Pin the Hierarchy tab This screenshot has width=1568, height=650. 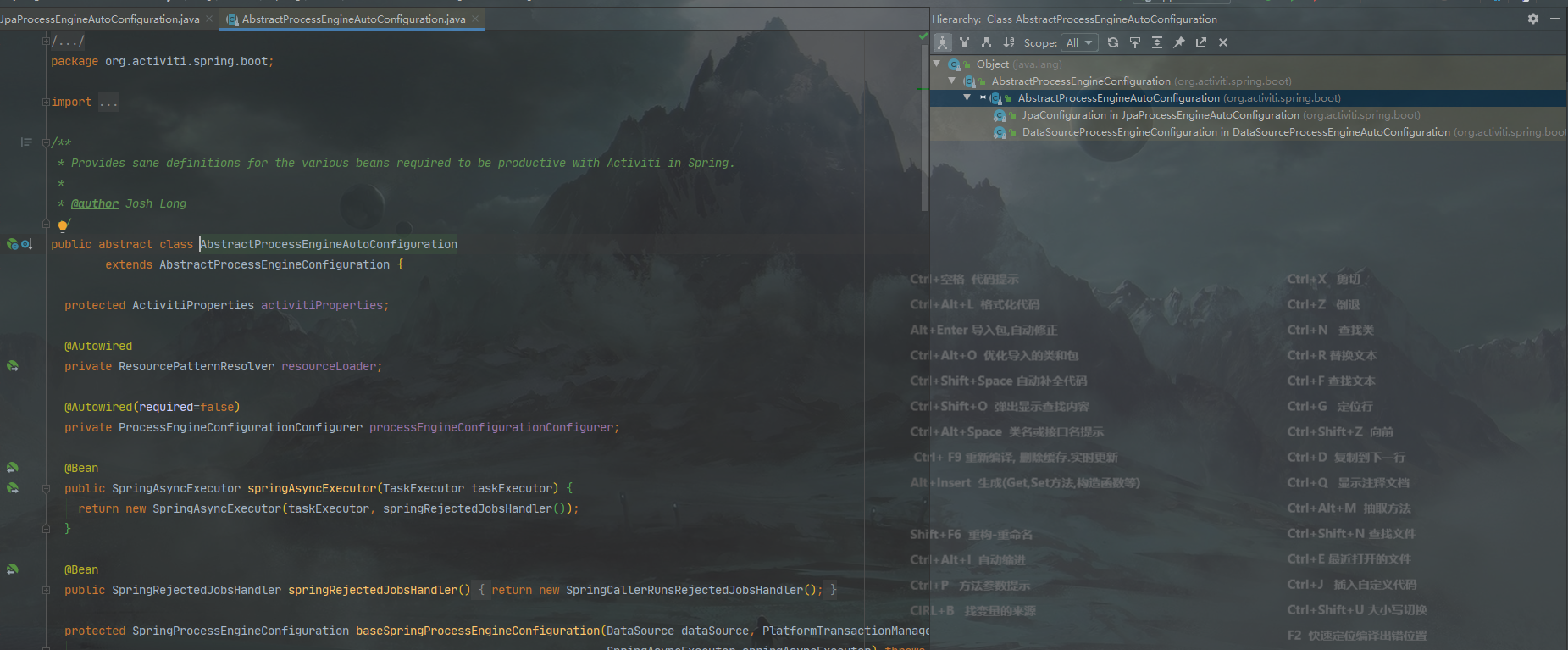coord(1179,42)
